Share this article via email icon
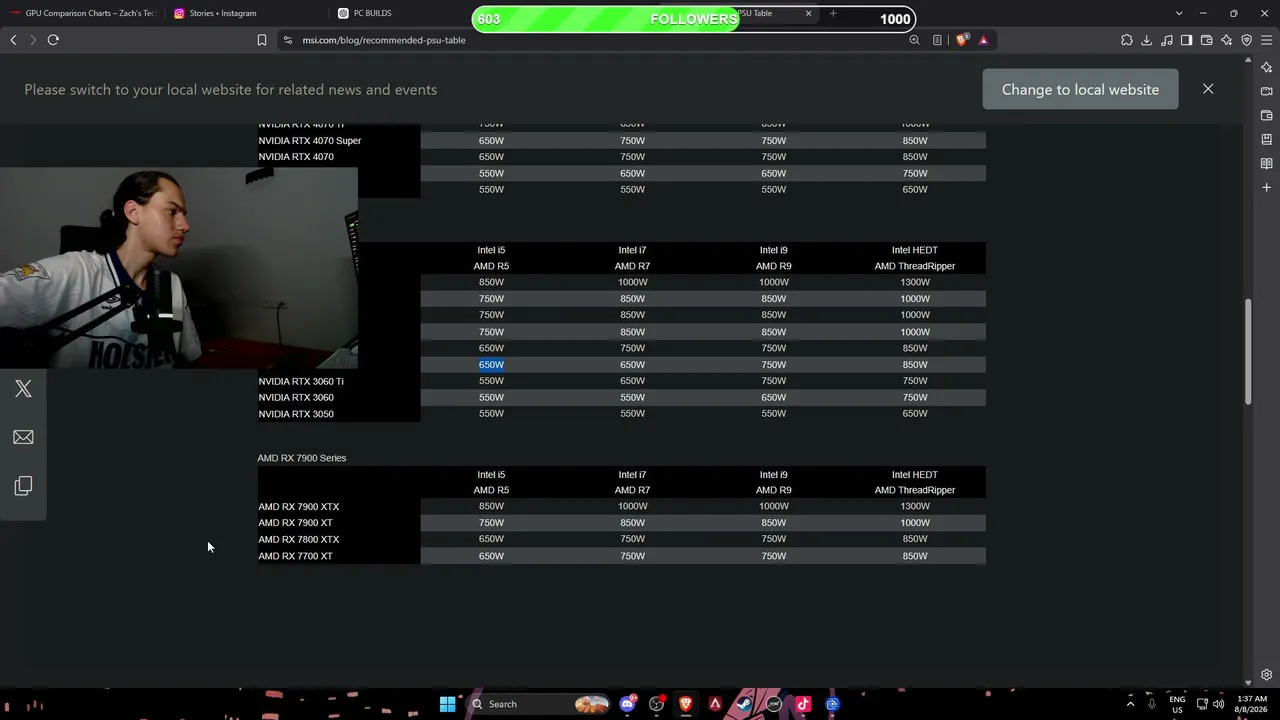 (x=23, y=437)
